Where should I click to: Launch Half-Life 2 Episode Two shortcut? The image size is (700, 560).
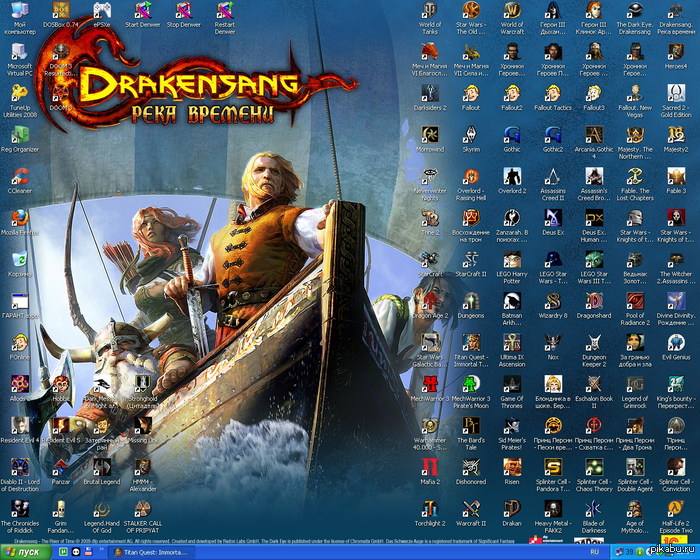click(x=676, y=508)
